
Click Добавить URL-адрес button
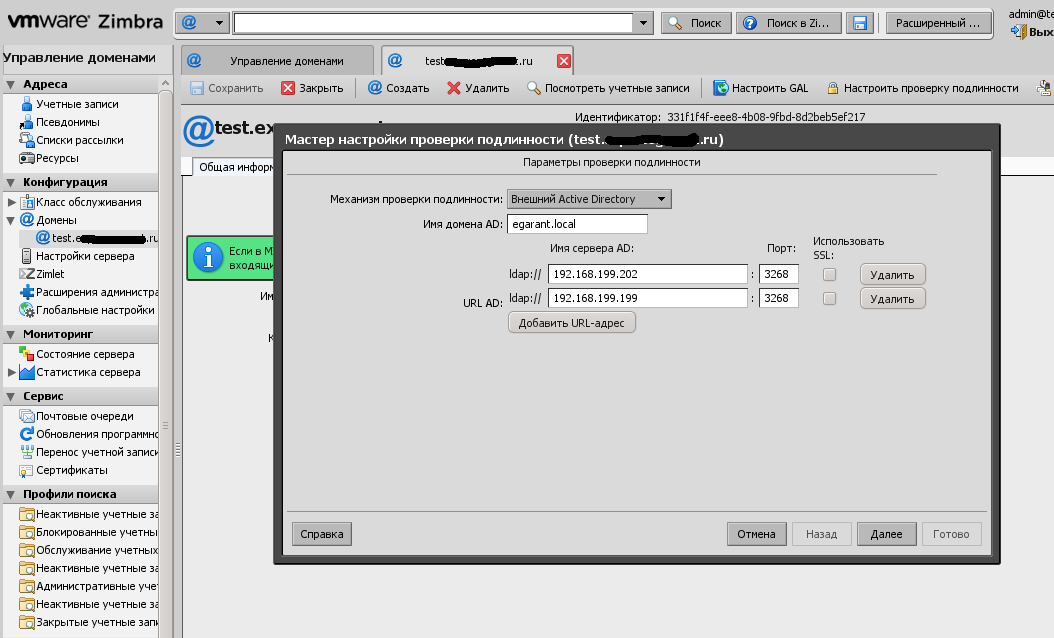(572, 322)
